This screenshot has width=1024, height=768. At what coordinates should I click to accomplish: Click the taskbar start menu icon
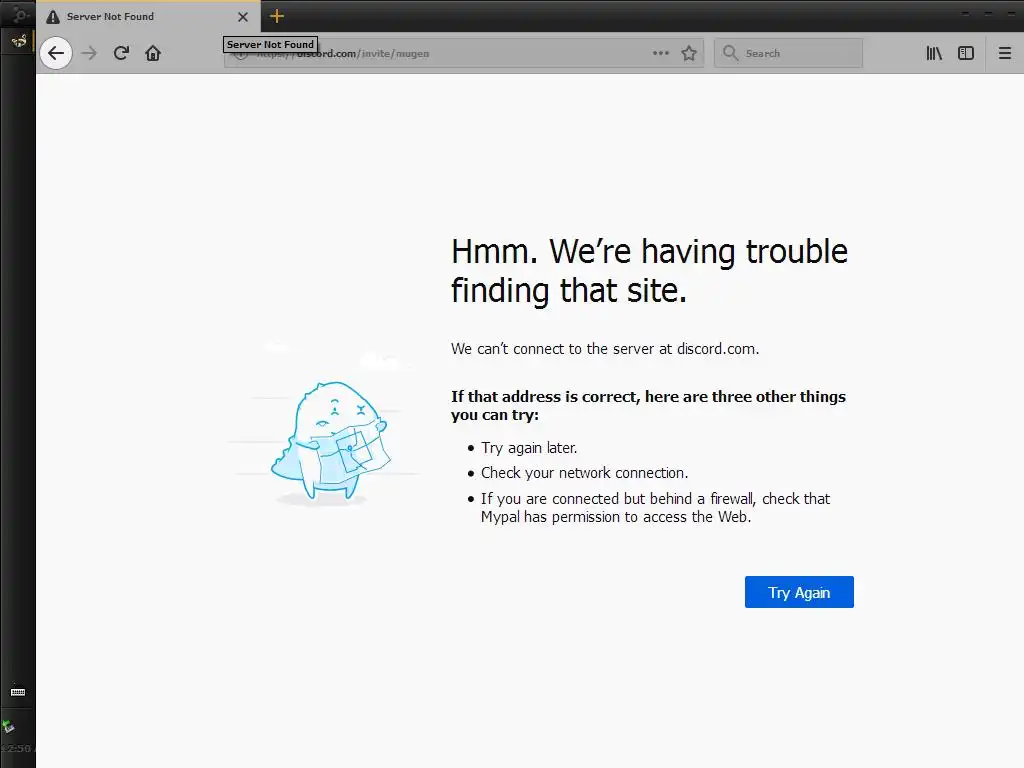pyautogui.click(x=18, y=14)
